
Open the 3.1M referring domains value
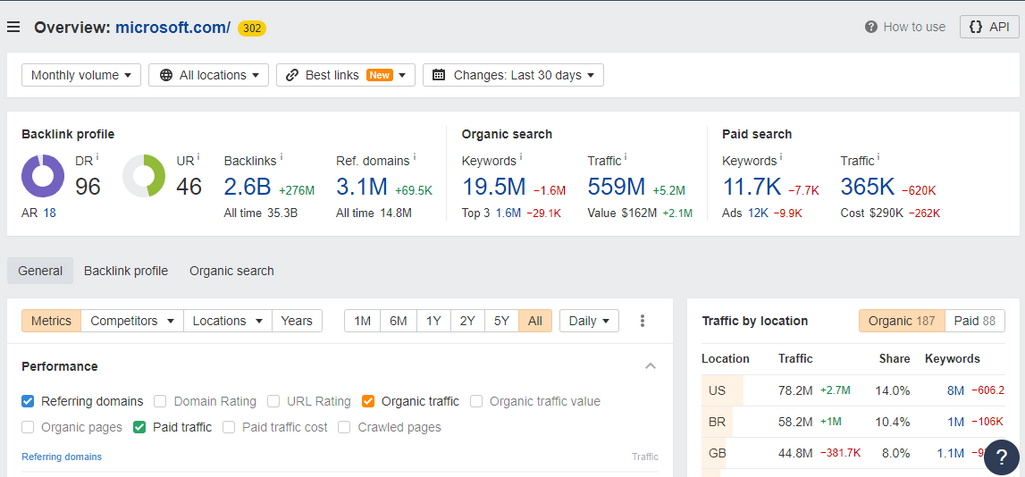tap(361, 187)
